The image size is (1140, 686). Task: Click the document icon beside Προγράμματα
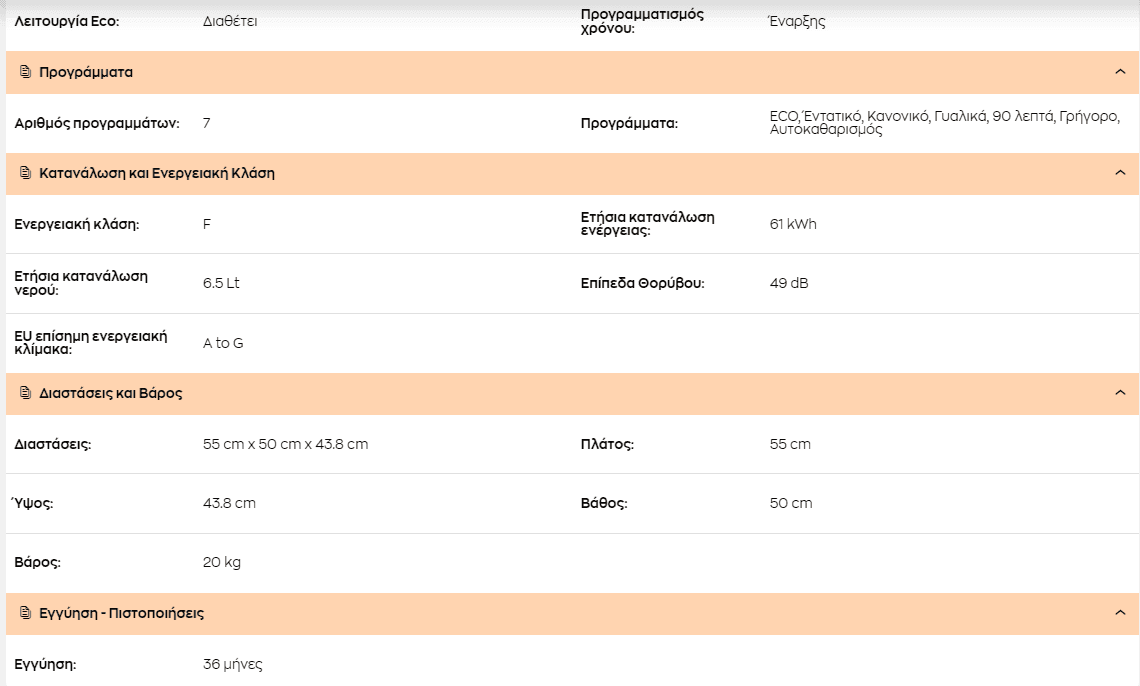[x=25, y=72]
